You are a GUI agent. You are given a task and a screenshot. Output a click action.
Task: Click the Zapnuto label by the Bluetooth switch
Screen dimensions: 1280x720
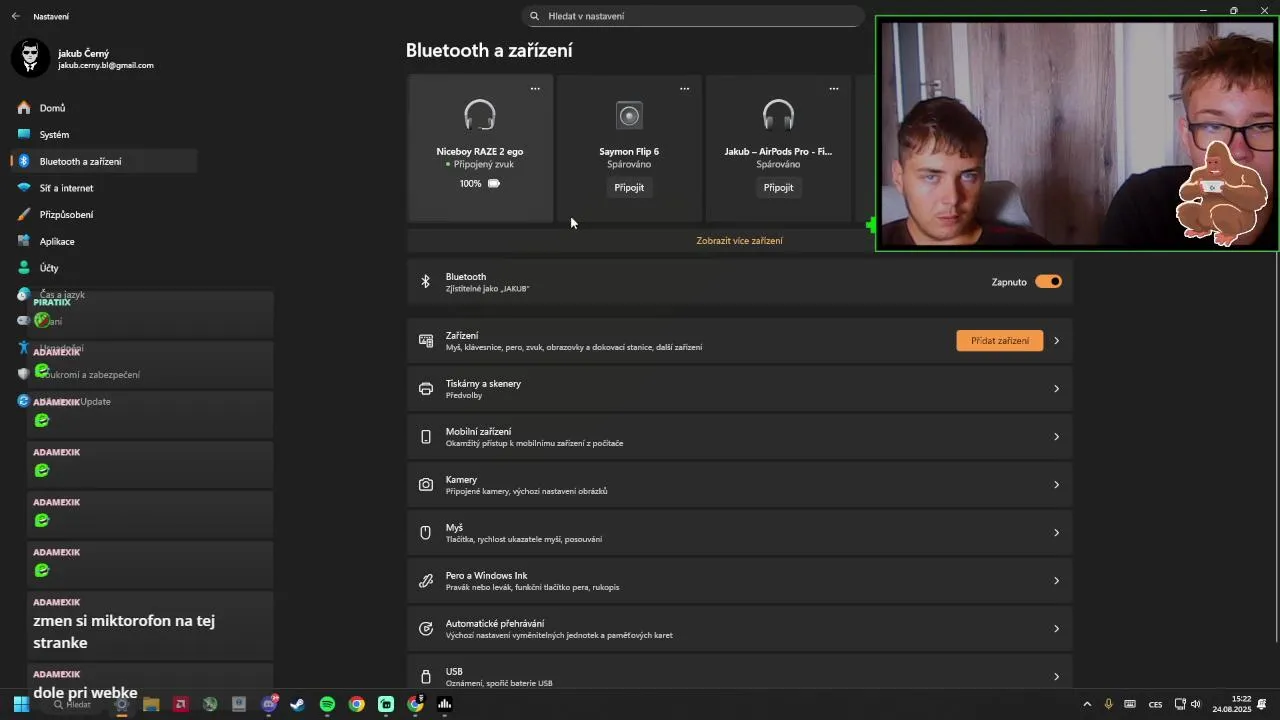tap(1009, 282)
